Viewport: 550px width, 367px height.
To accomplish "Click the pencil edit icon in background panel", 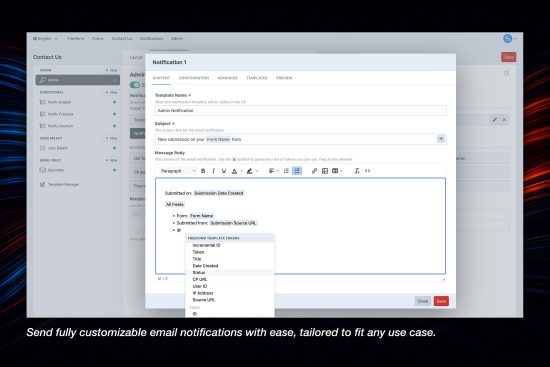I will pos(495,120).
